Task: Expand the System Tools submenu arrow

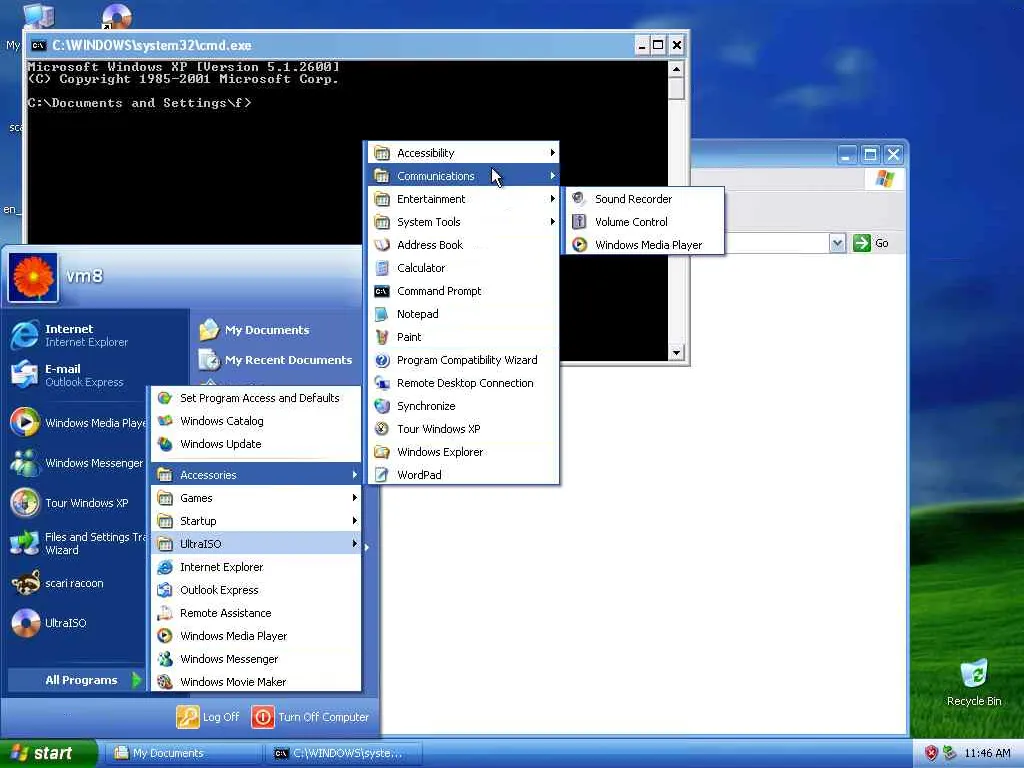Action: click(552, 222)
